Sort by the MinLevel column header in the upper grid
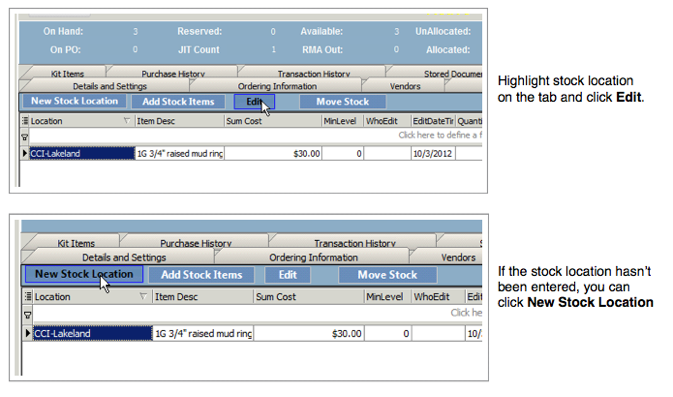 click(x=343, y=121)
